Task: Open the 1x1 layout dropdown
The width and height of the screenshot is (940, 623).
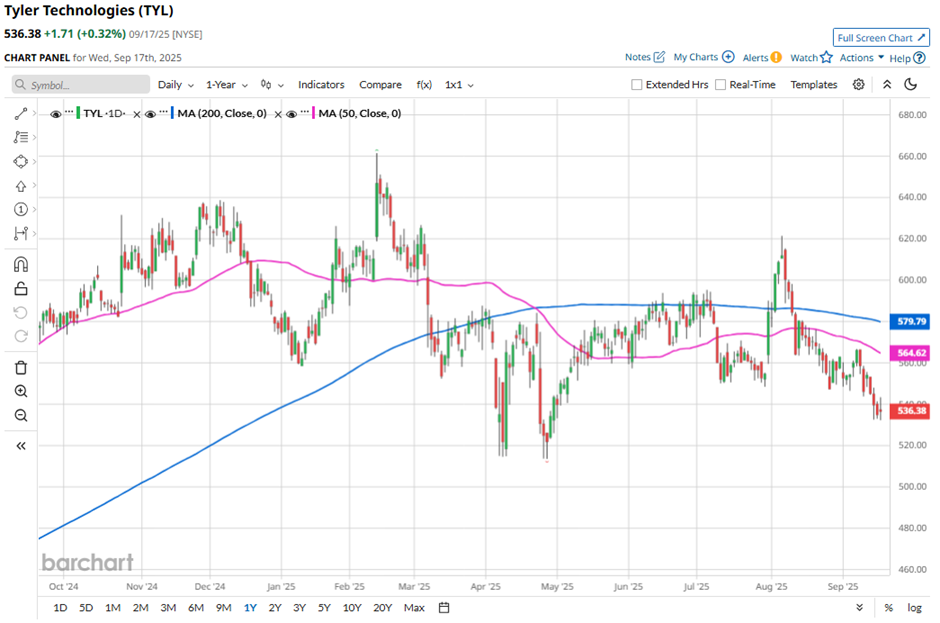Action: tap(459, 85)
